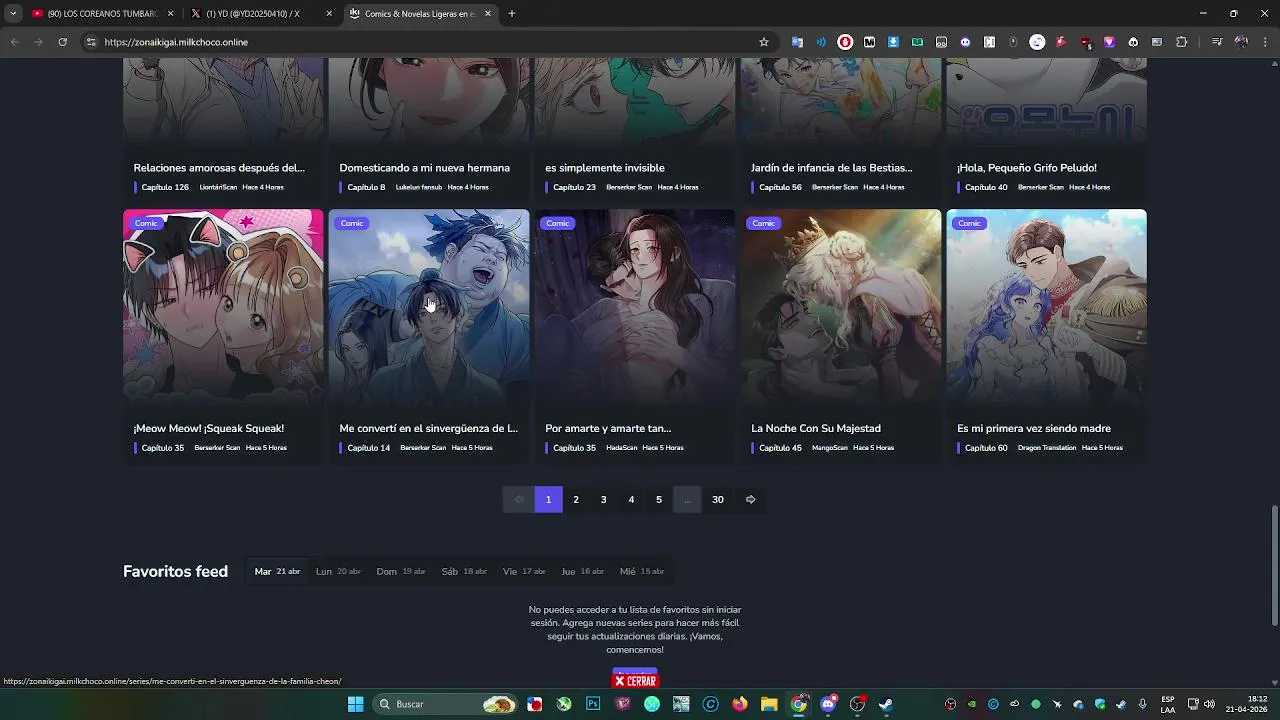Open the panda extension icon

pos(1133,42)
